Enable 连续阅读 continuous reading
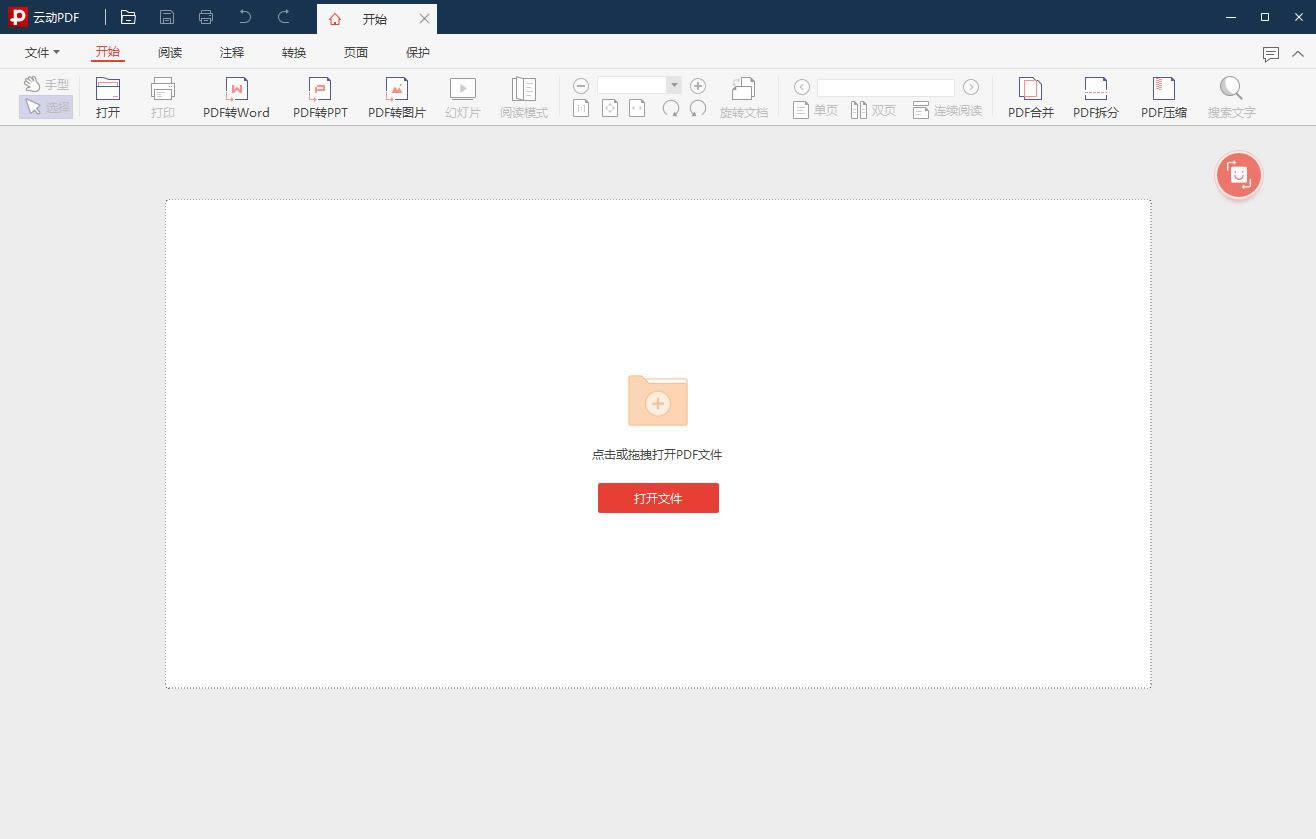1316x839 pixels. click(x=947, y=110)
